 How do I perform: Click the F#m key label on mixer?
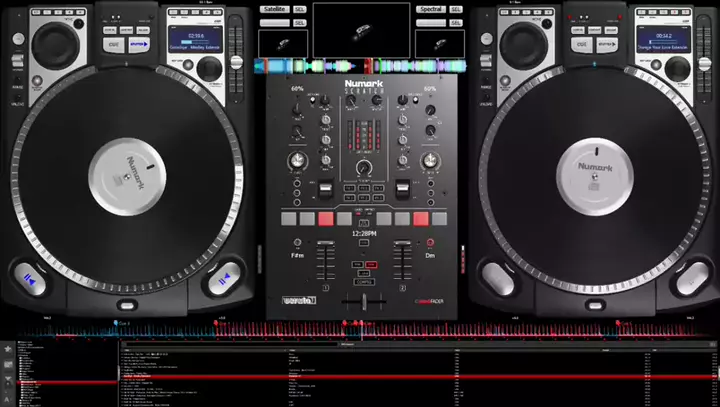(x=297, y=255)
